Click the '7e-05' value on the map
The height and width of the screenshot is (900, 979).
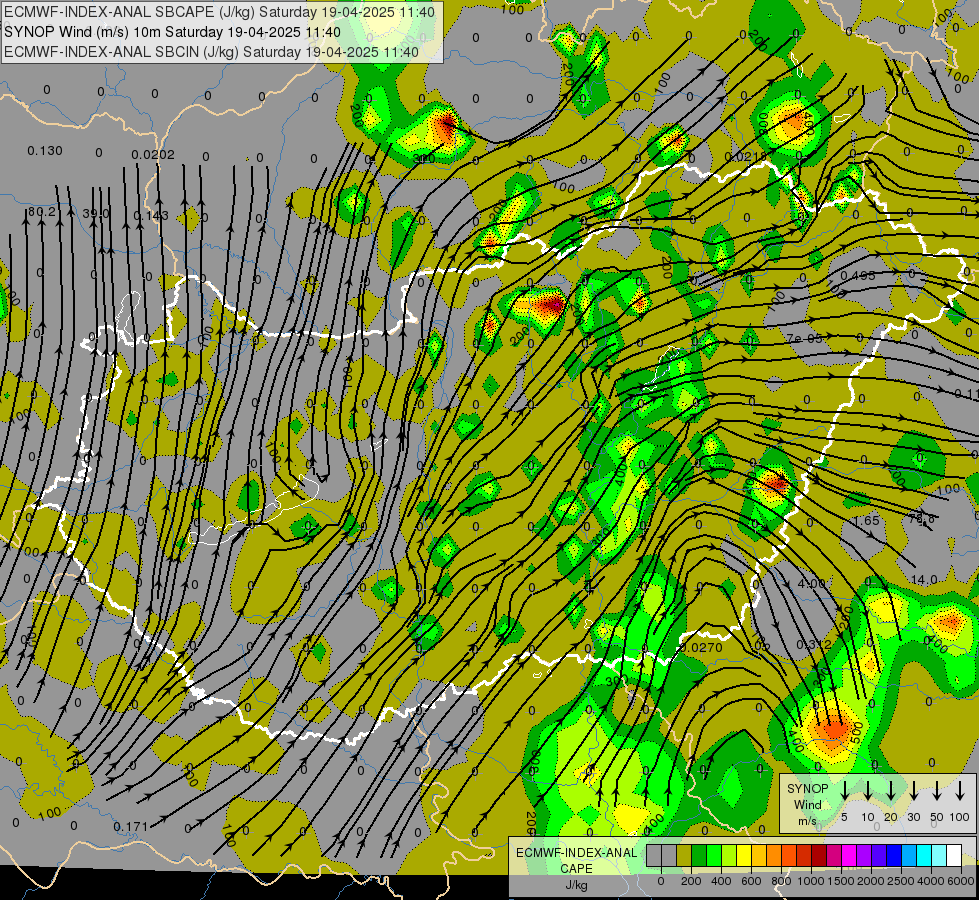[x=804, y=339]
